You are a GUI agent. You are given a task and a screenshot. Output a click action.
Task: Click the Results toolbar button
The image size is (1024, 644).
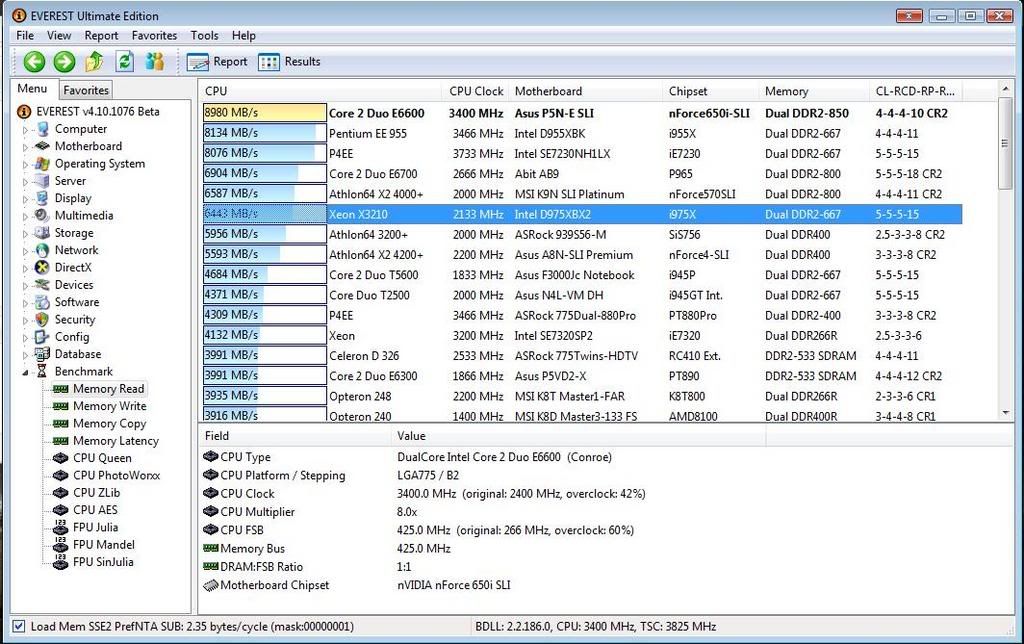tap(288, 61)
